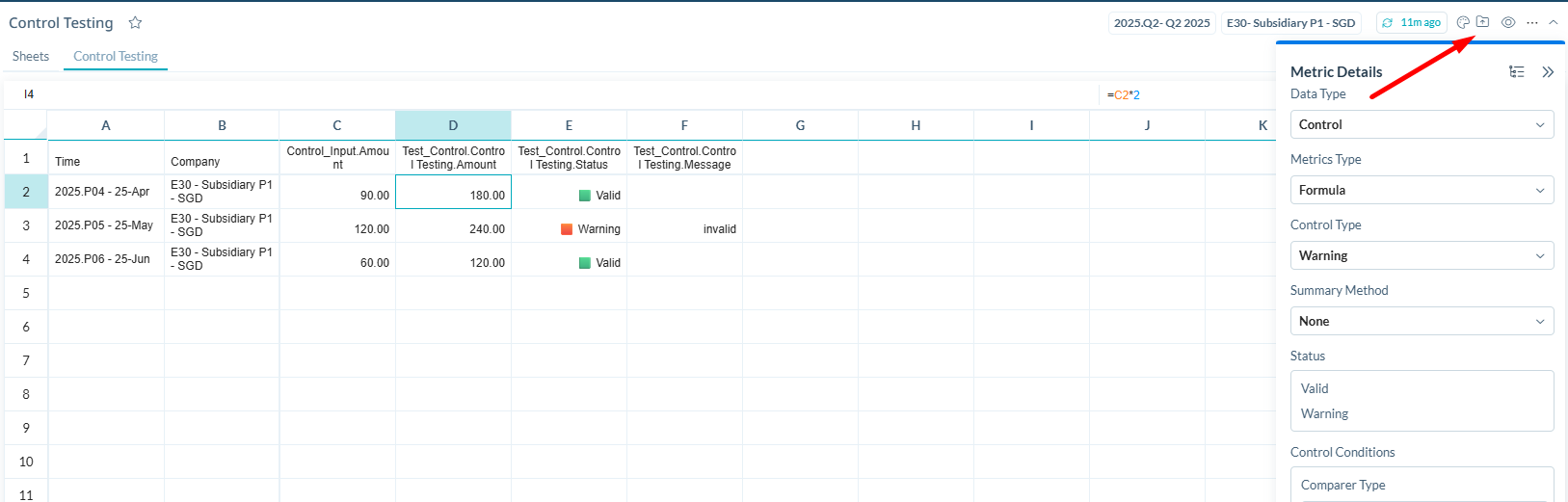Screen dimensions: 1568x502
Task: Click the formula bar containing =C2*2
Action: pyautogui.click(x=1185, y=94)
